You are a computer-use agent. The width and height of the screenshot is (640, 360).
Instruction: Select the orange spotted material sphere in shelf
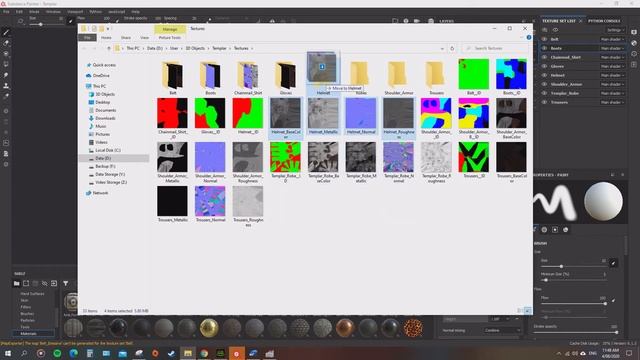pos(413,328)
